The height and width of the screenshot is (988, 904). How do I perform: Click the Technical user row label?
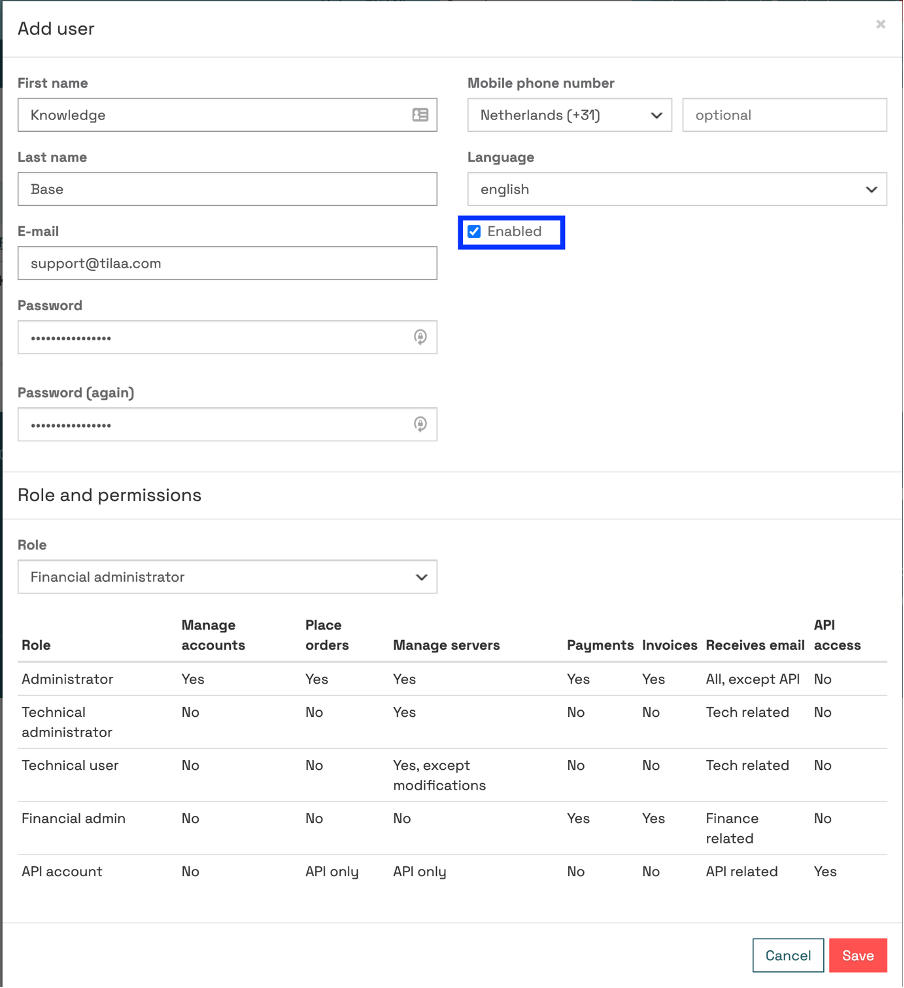pos(70,765)
